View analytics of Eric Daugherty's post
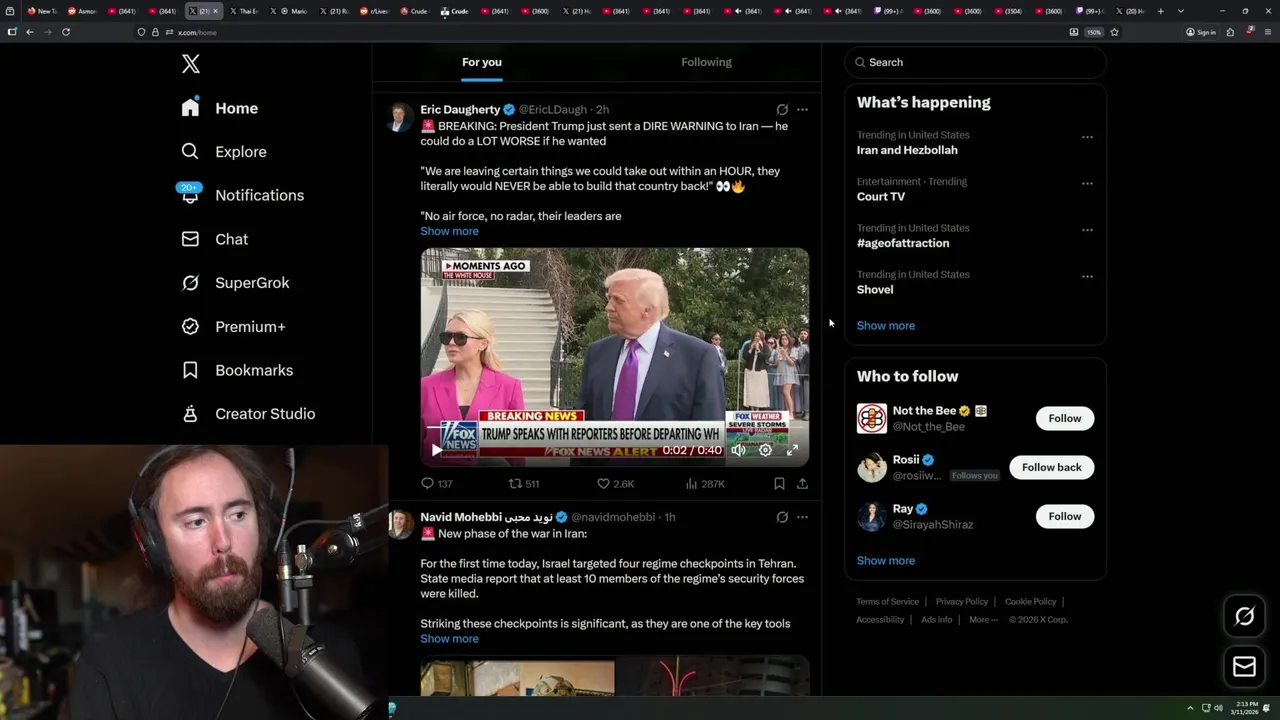Image resolution: width=1280 pixels, height=720 pixels. pyautogui.click(x=705, y=484)
